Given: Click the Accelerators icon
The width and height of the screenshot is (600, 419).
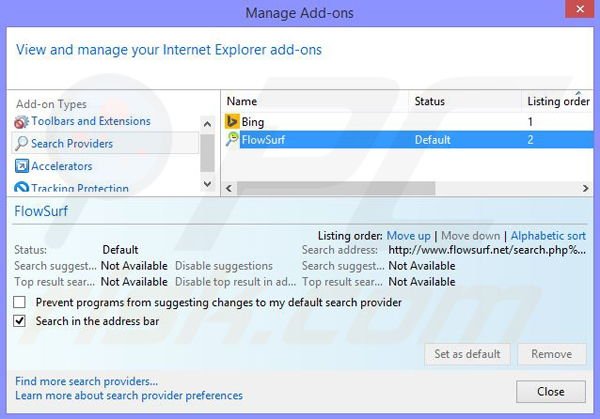Looking at the screenshot, I should click(x=21, y=166).
